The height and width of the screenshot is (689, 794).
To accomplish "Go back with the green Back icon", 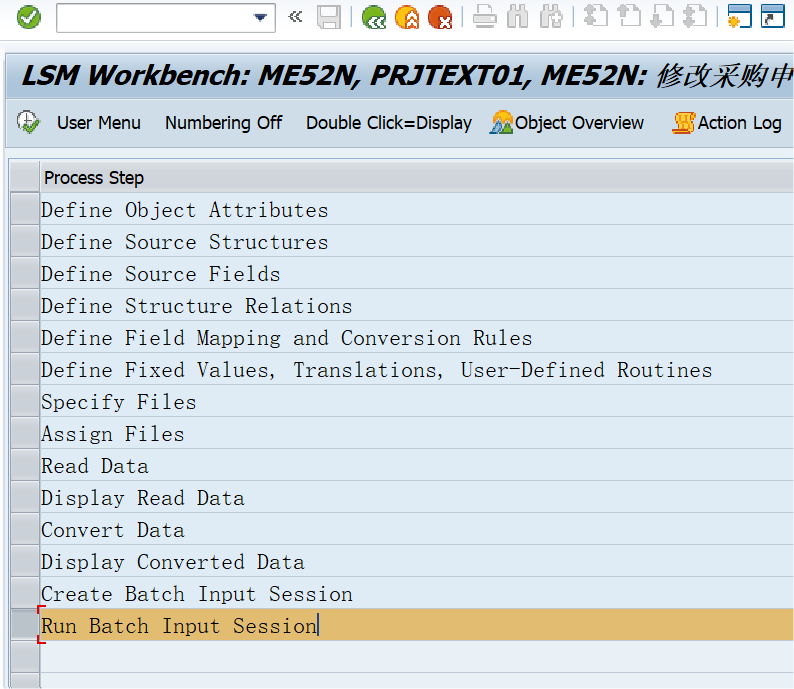I will [374, 18].
